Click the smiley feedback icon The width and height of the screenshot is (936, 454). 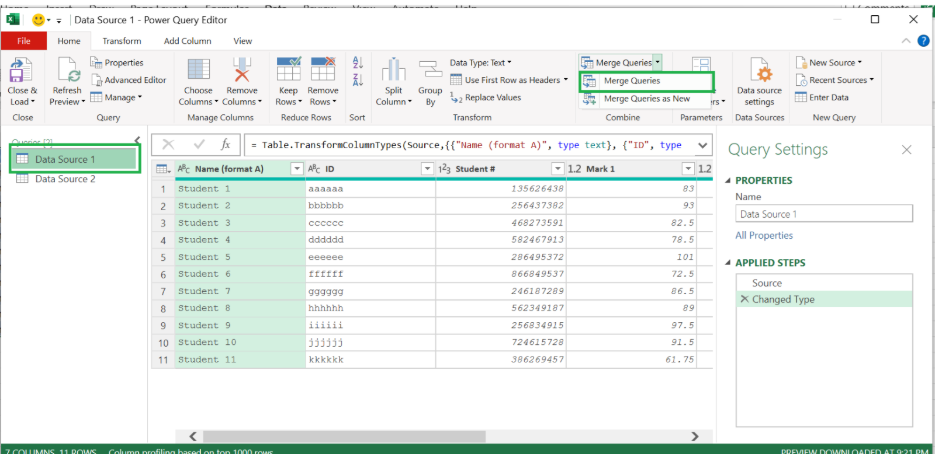click(x=39, y=20)
